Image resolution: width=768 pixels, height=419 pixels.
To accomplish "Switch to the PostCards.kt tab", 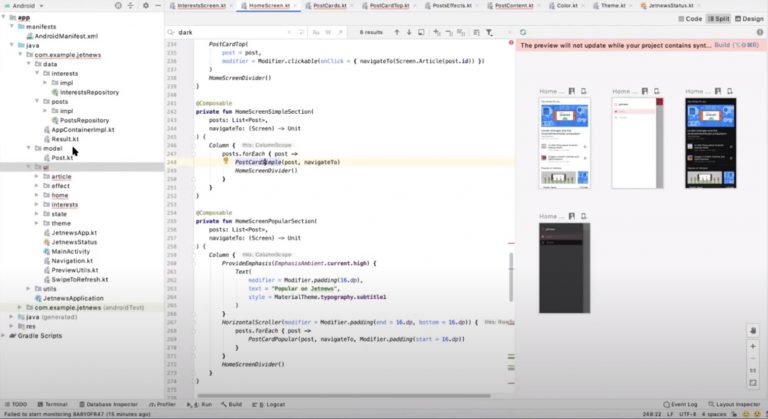I will pos(330,6).
